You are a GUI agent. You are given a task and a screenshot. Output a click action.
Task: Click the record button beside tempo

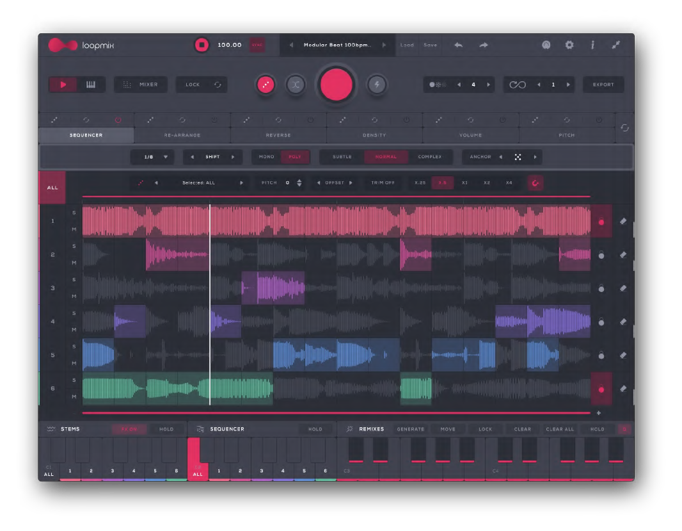click(x=202, y=45)
